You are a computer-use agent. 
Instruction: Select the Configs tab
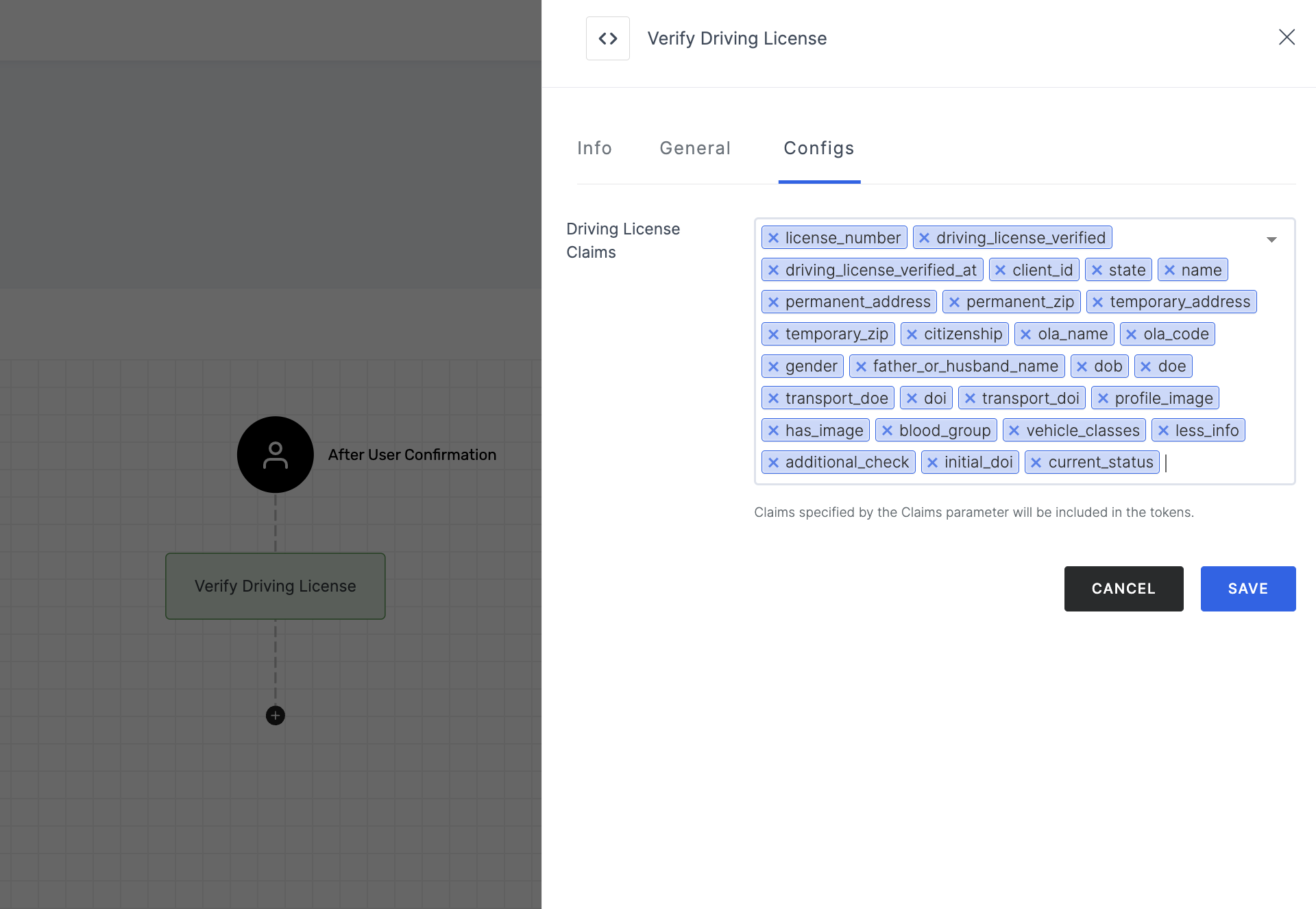(x=819, y=148)
